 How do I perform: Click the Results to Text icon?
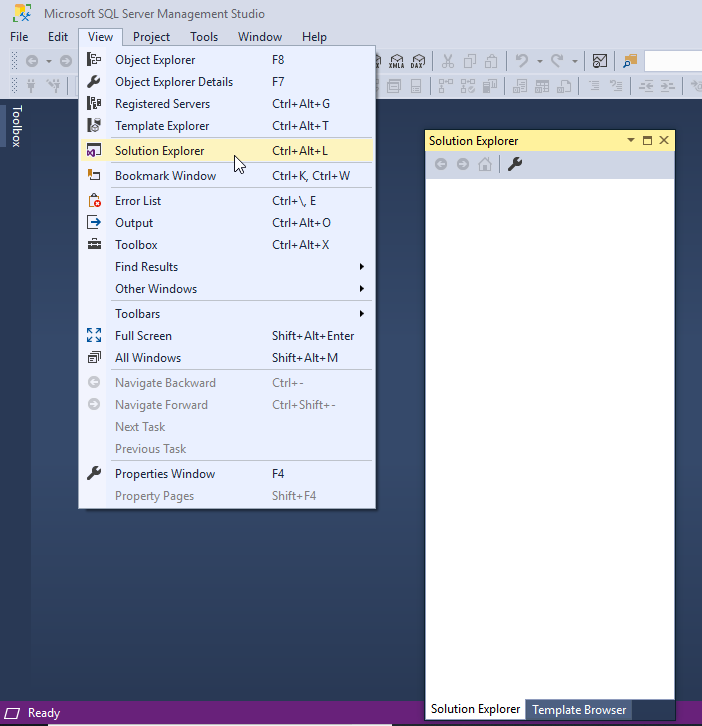(520, 86)
